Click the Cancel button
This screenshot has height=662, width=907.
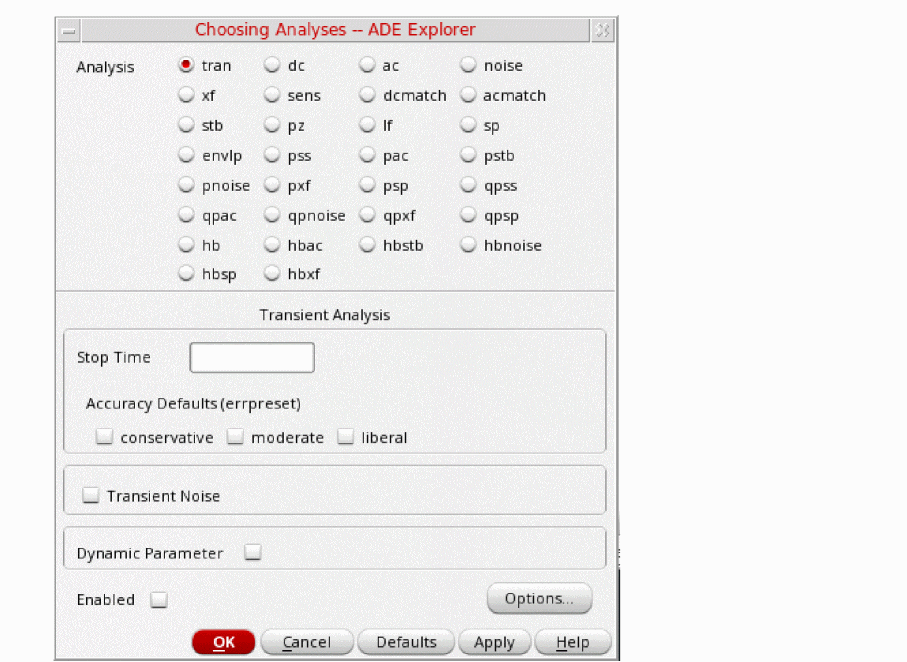307,642
